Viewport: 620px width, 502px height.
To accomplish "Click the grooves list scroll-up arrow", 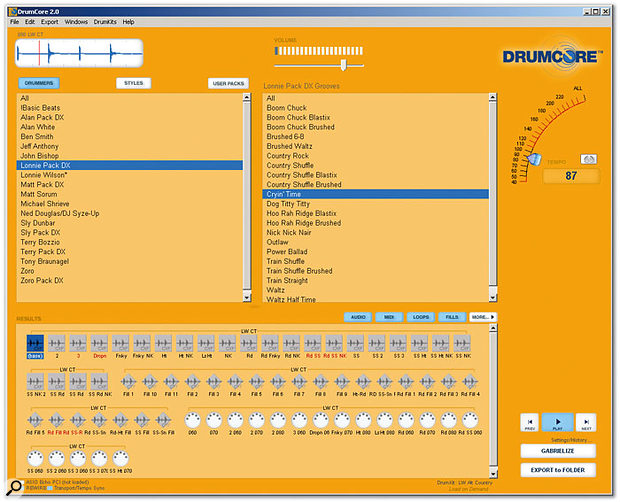I will [x=492, y=97].
